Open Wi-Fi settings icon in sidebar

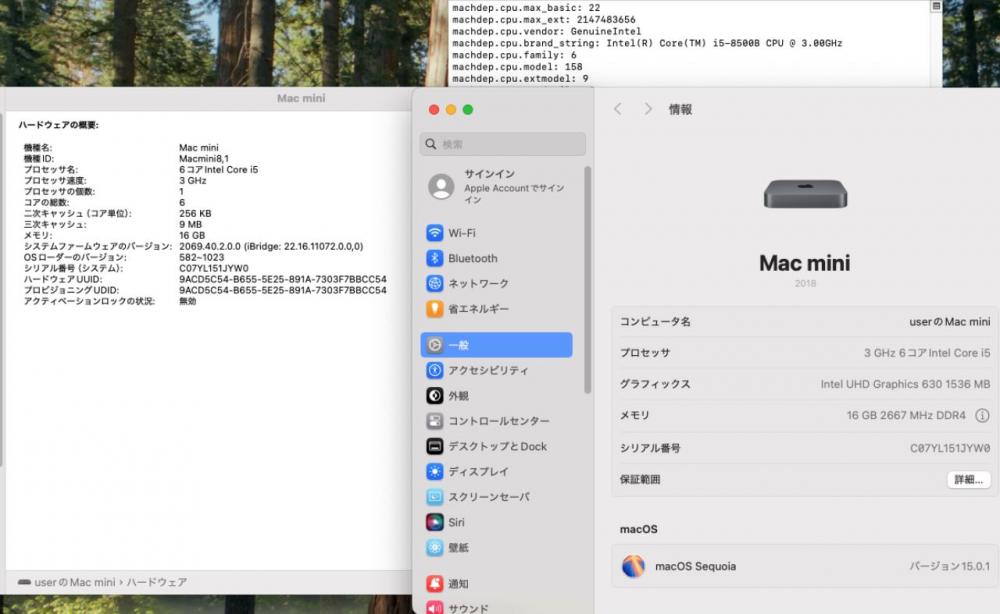pyautogui.click(x=434, y=233)
